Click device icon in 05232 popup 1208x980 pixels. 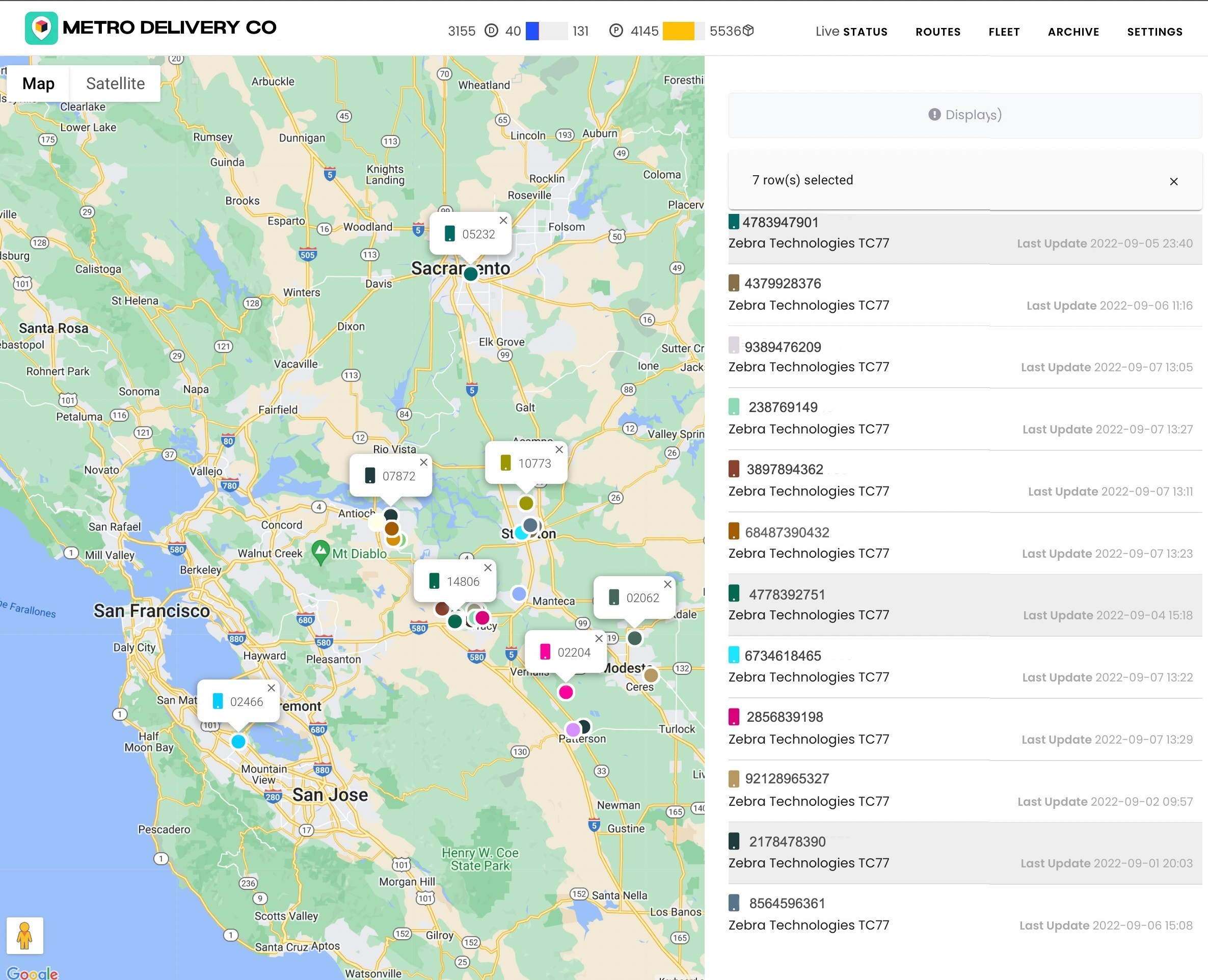449,233
